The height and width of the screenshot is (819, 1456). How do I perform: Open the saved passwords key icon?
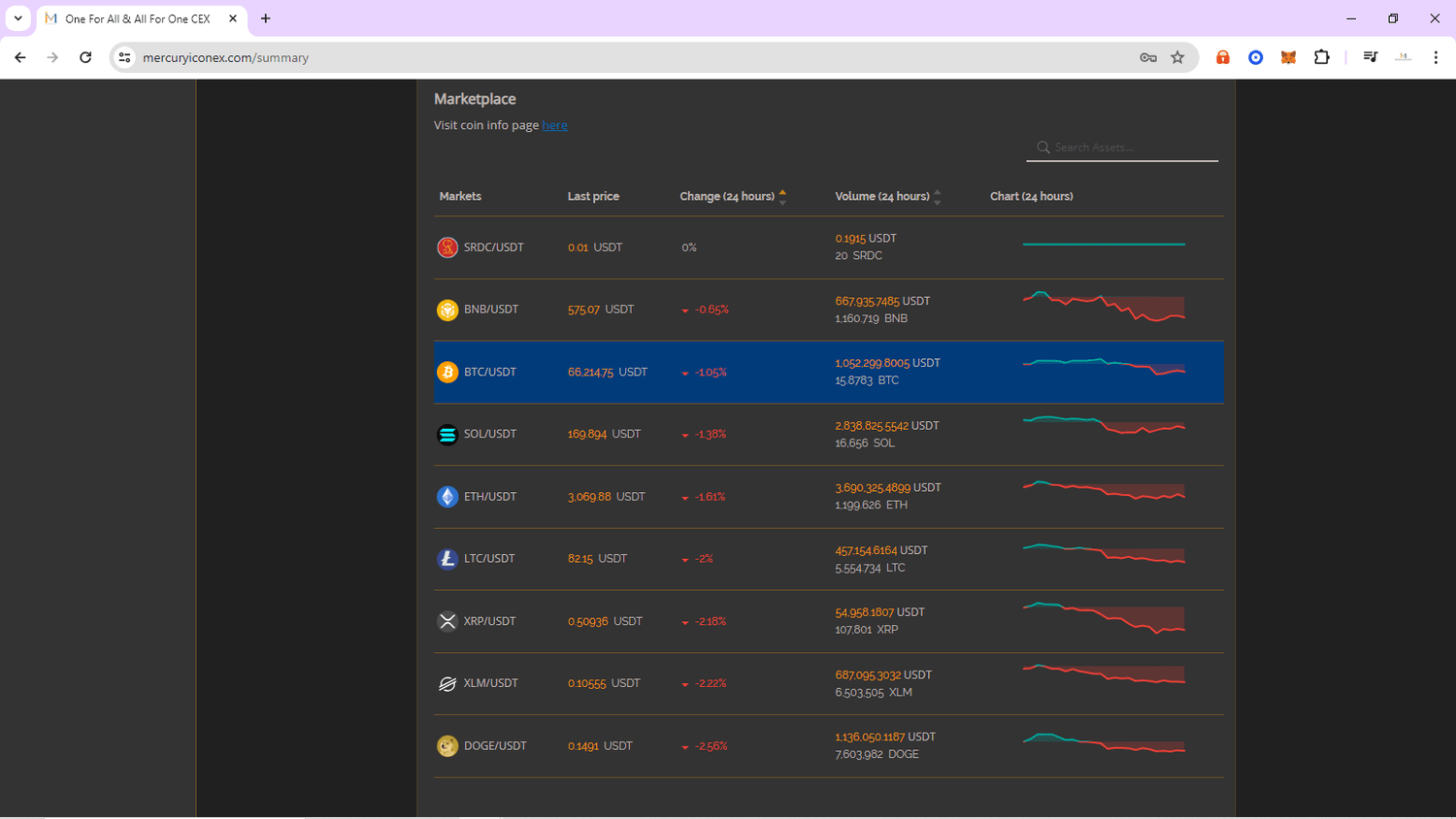click(x=1148, y=57)
